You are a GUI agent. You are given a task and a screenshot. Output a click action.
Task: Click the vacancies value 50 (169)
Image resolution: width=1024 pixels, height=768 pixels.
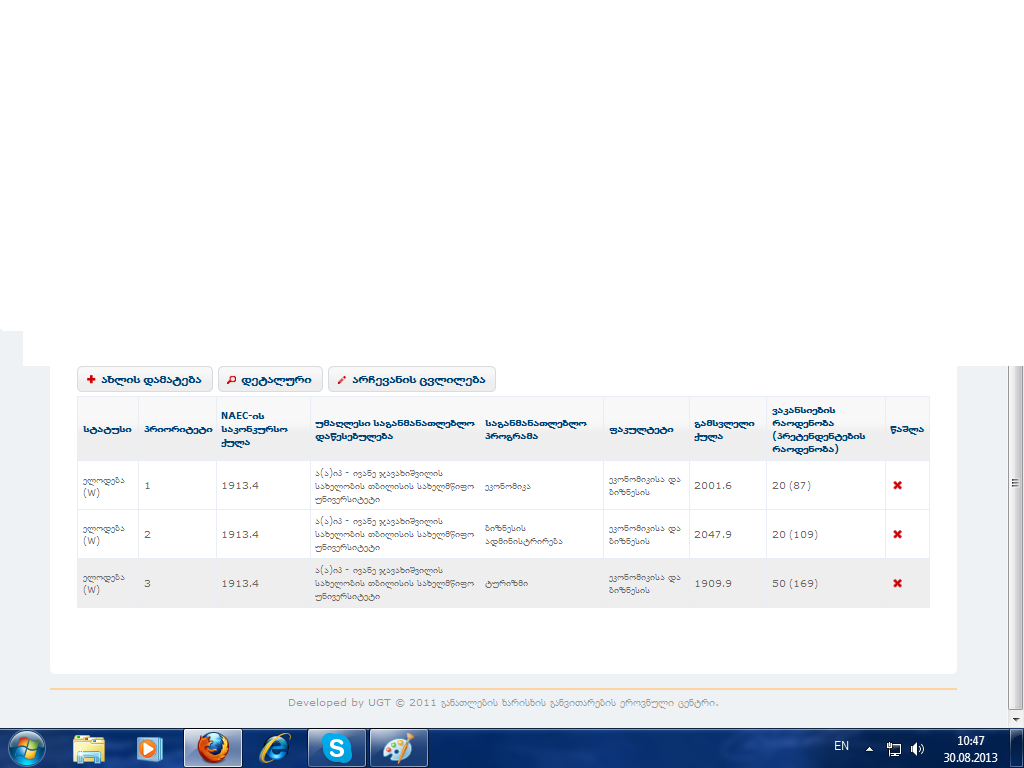pyautogui.click(x=795, y=583)
